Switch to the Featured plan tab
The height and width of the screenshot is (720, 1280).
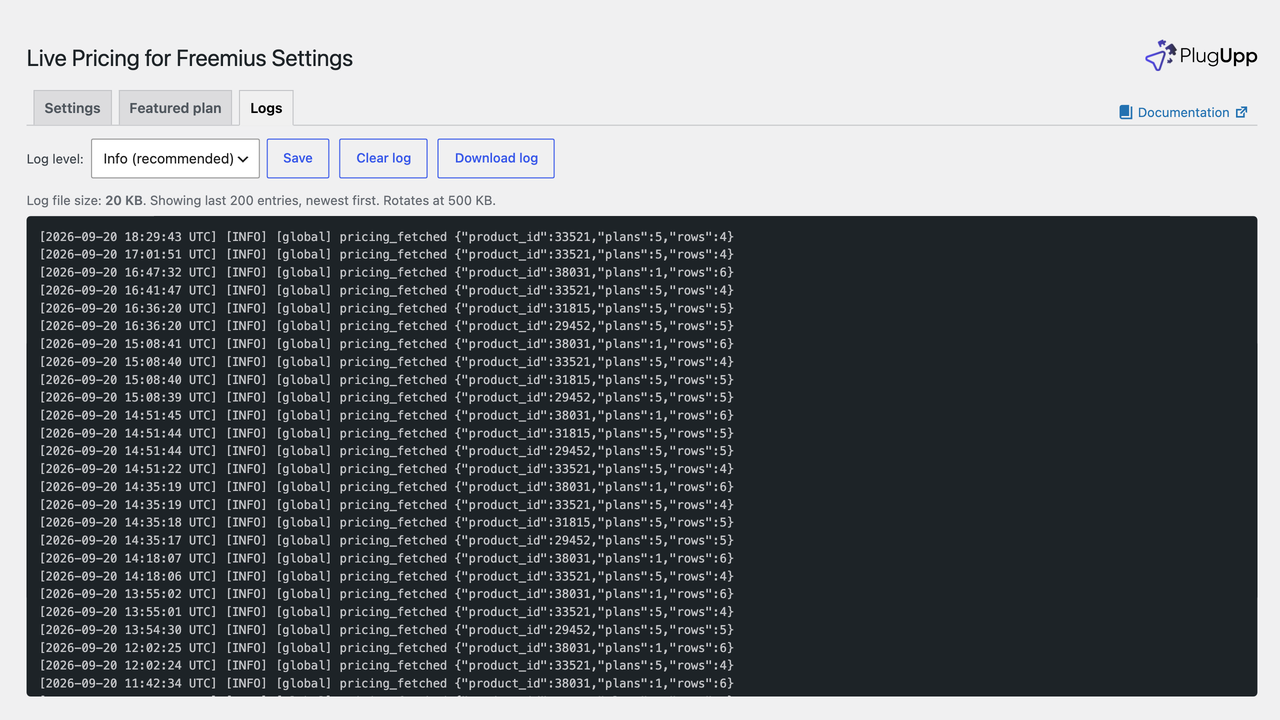[175, 108]
